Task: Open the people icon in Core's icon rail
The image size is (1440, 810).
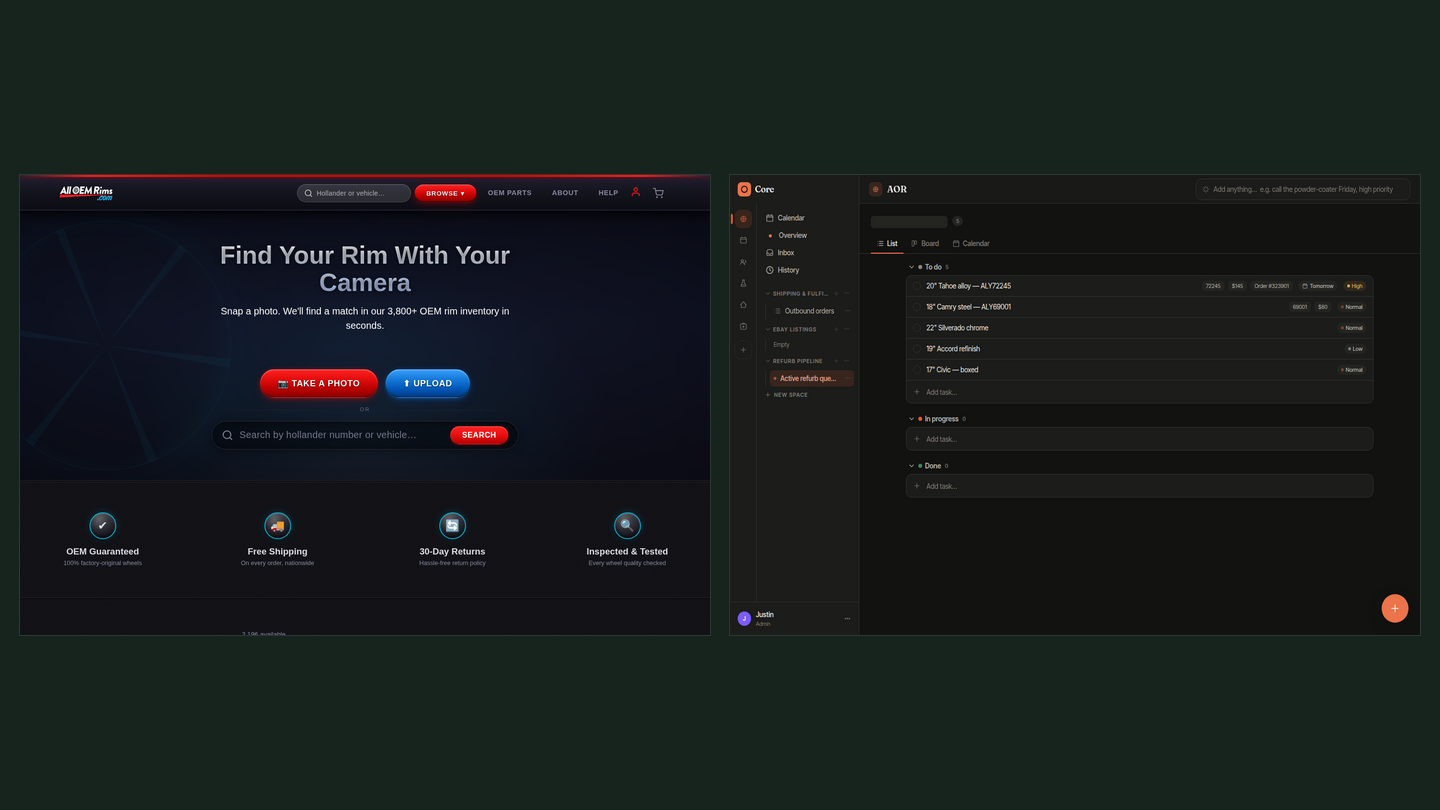Action: (x=743, y=262)
